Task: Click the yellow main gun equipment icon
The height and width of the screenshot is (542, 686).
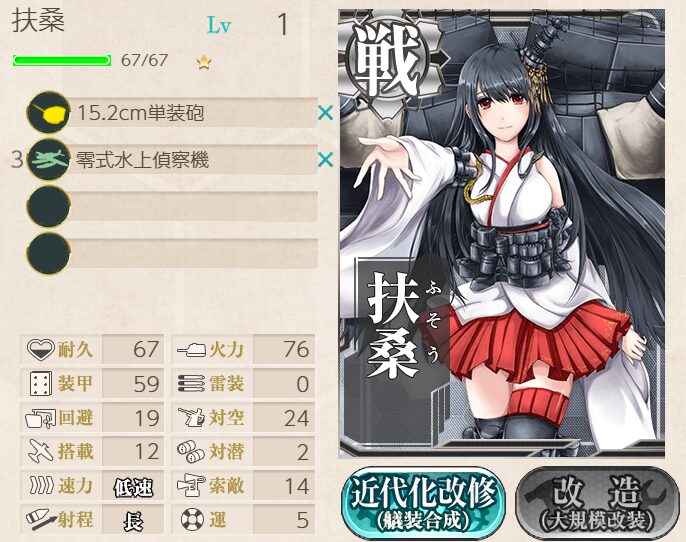Action: tap(49, 112)
